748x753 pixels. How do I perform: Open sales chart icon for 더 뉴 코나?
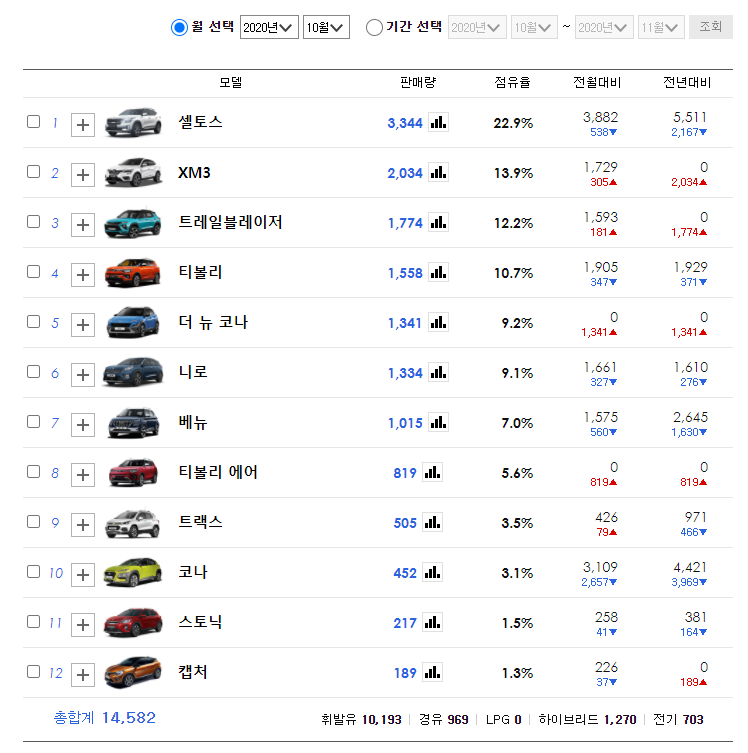[438, 322]
